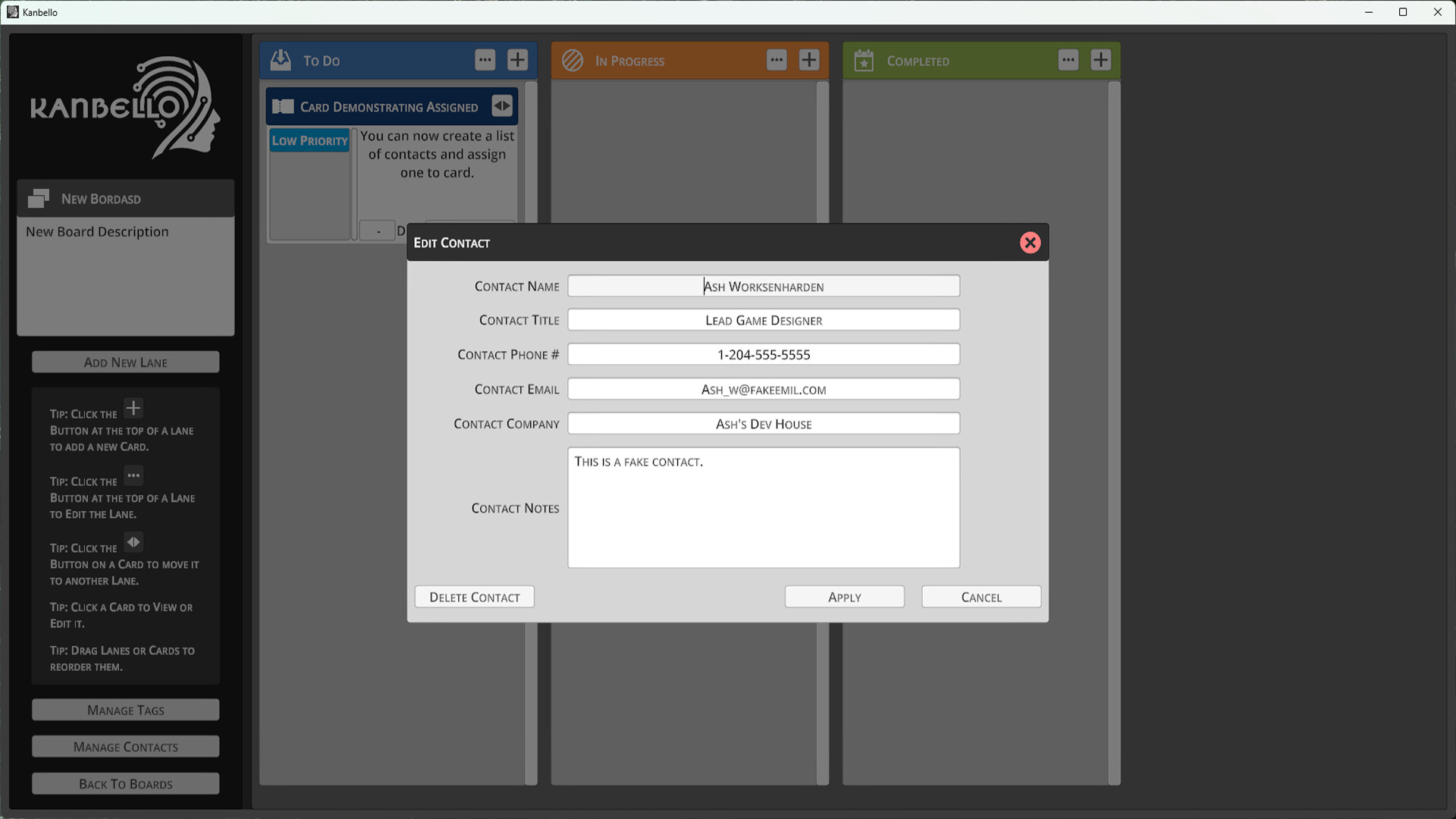Screen dimensions: 1456x819
Task: Open Manage Tags
Action: (x=125, y=710)
